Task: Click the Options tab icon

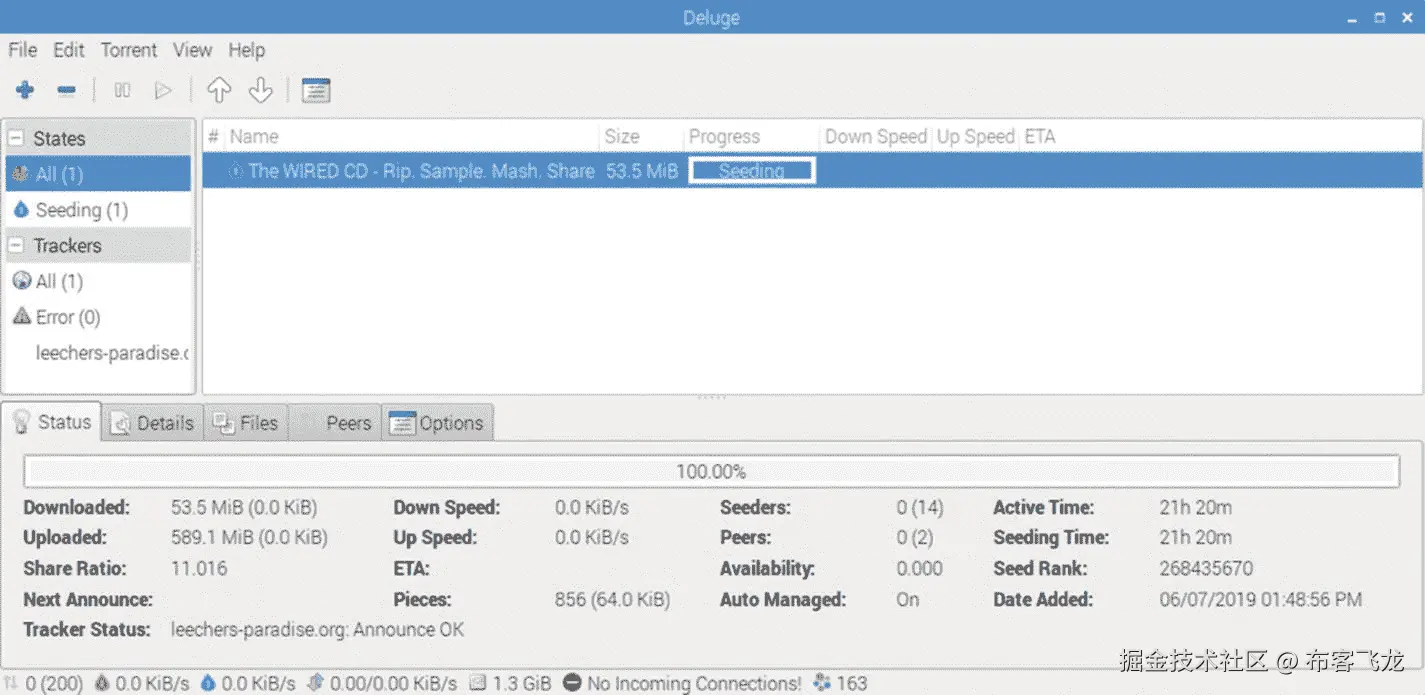Action: tap(402, 423)
